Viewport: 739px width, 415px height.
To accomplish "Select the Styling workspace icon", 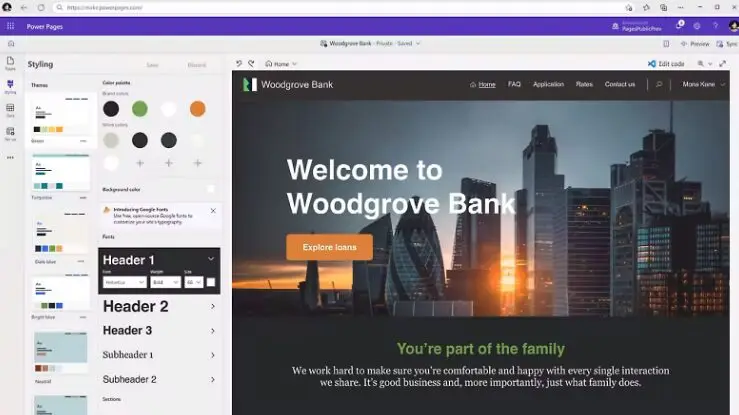I will 10,87.
